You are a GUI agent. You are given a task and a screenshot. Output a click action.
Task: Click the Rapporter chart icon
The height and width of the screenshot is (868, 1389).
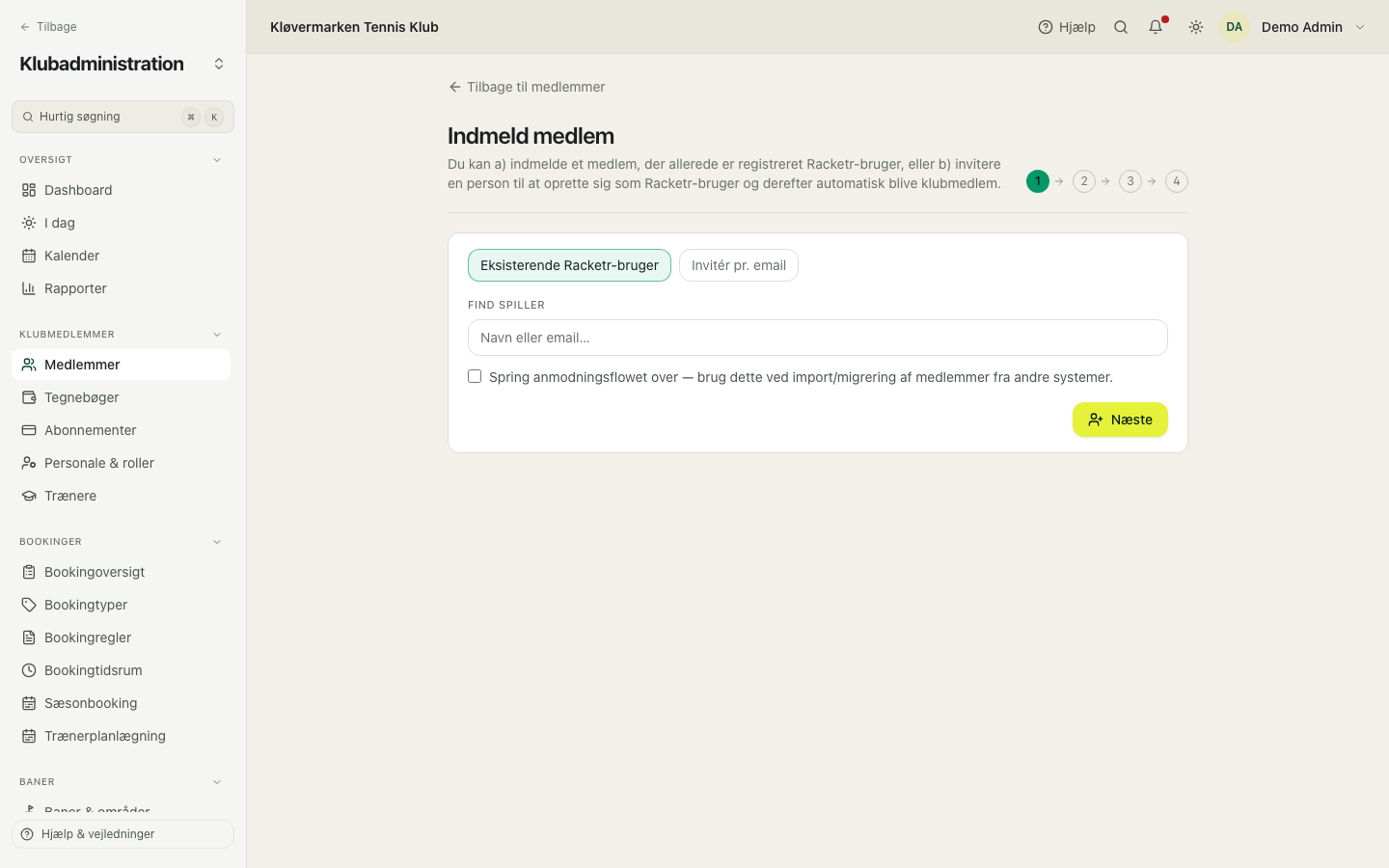coord(29,288)
